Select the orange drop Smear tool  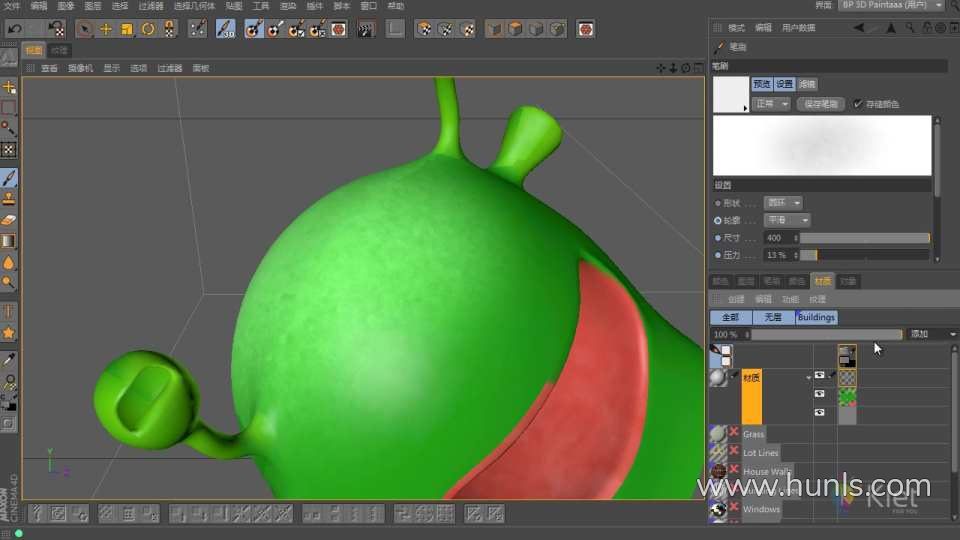9,262
